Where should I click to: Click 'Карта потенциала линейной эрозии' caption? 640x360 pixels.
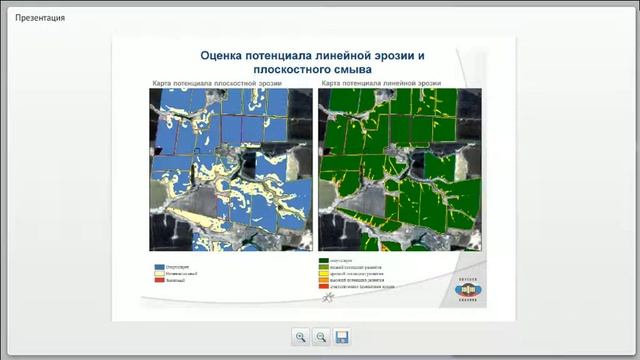click(381, 83)
